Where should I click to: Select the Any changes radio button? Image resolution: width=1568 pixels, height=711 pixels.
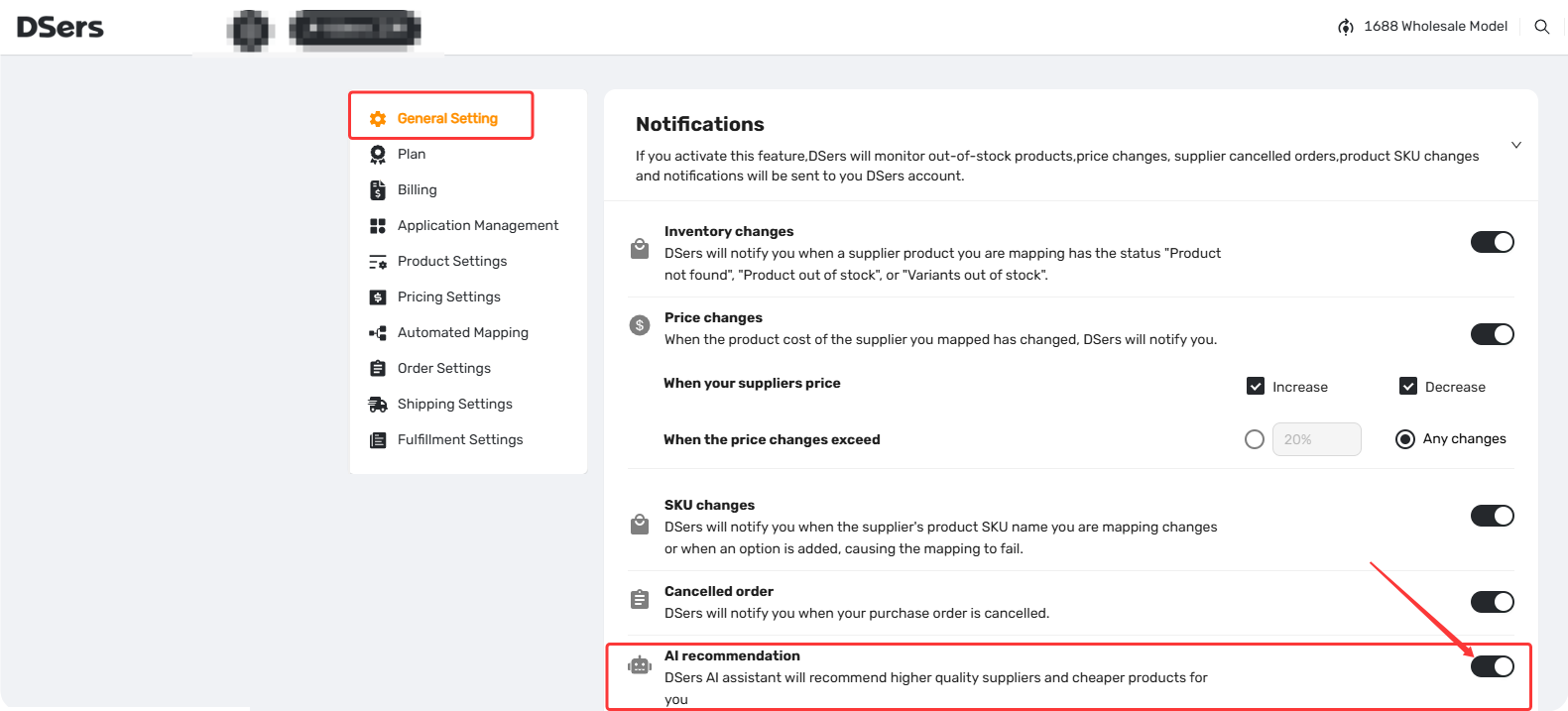[x=1405, y=439]
